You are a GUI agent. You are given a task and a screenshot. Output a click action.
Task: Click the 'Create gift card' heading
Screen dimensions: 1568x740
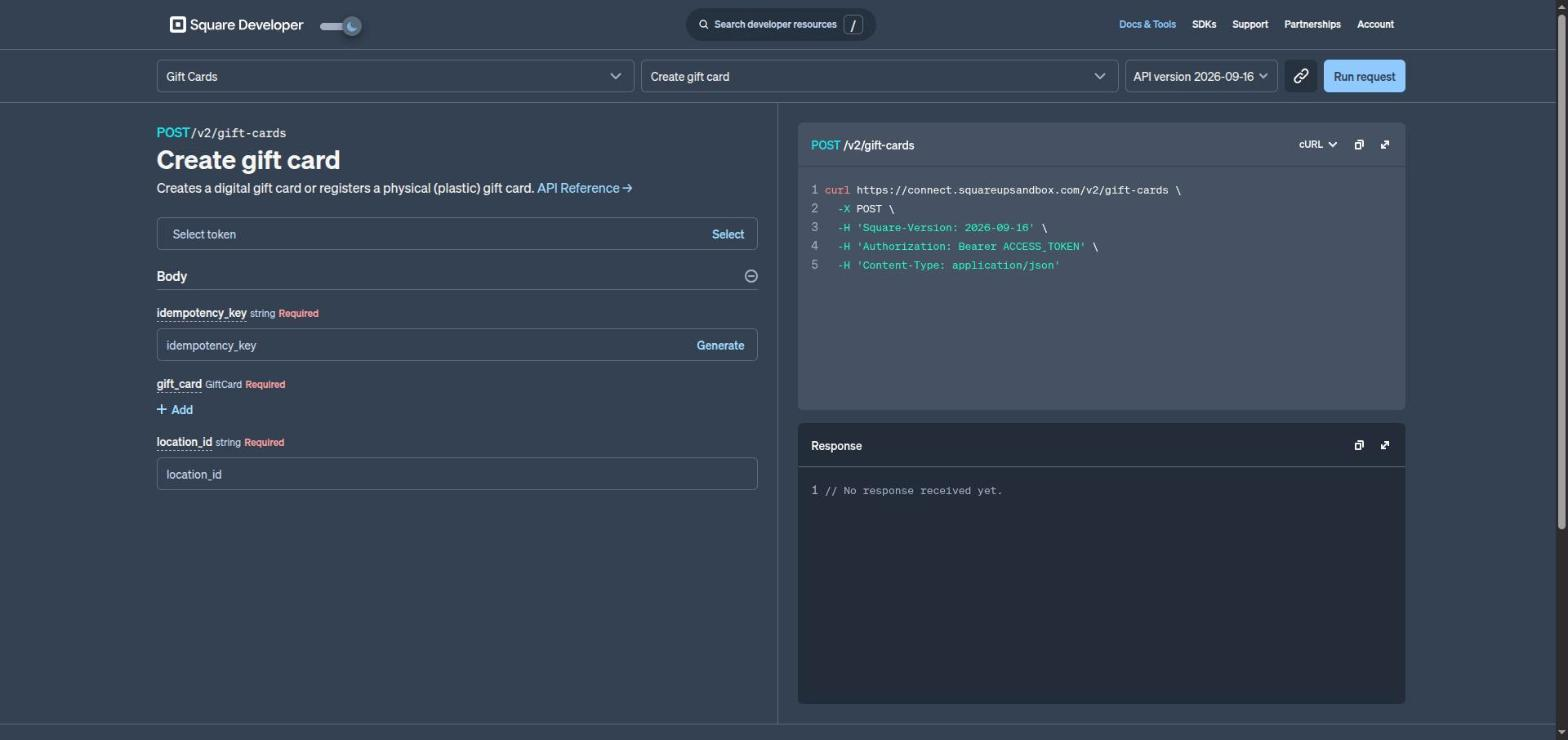pos(248,160)
